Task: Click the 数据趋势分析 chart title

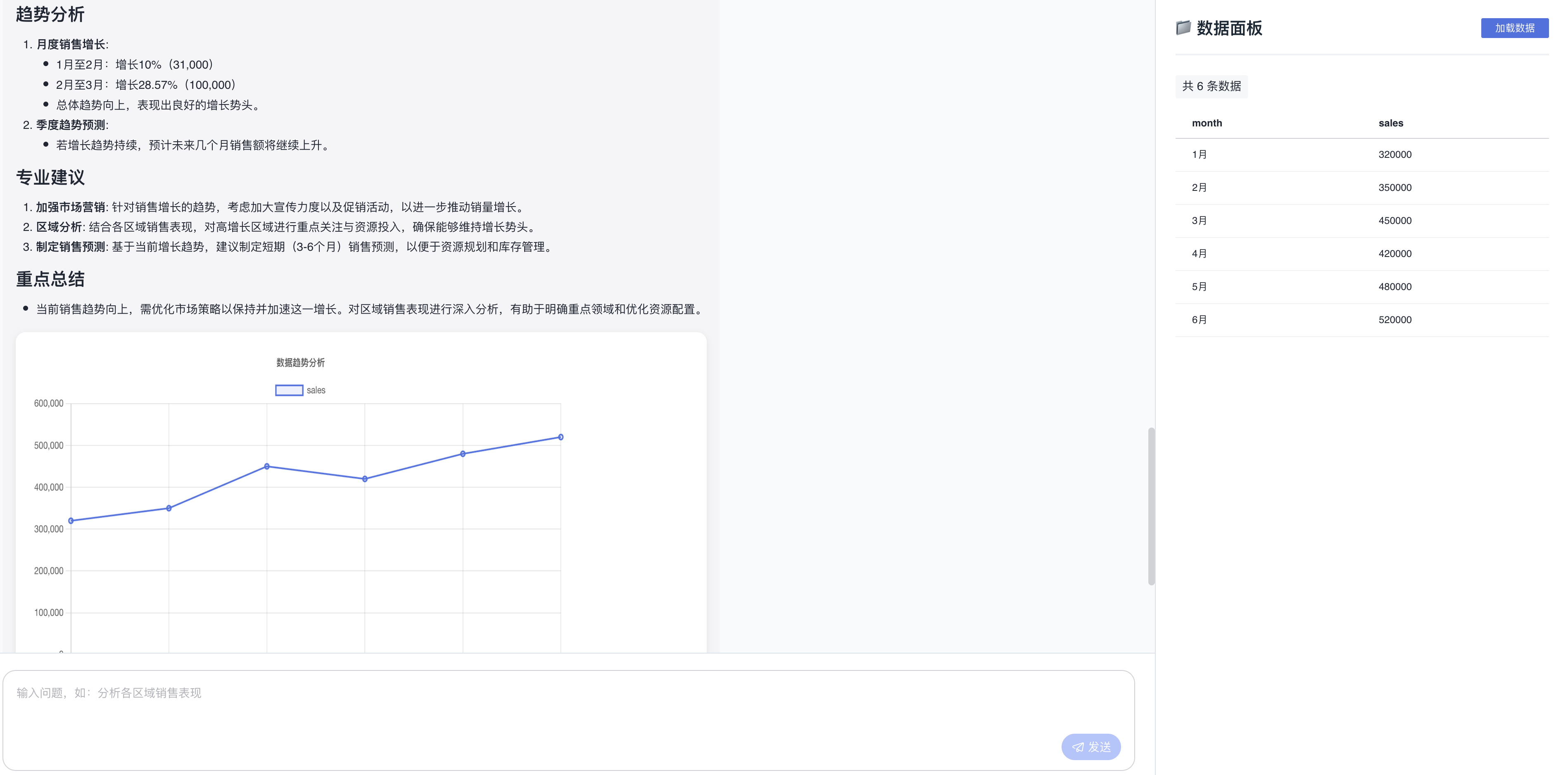Action: tap(300, 363)
